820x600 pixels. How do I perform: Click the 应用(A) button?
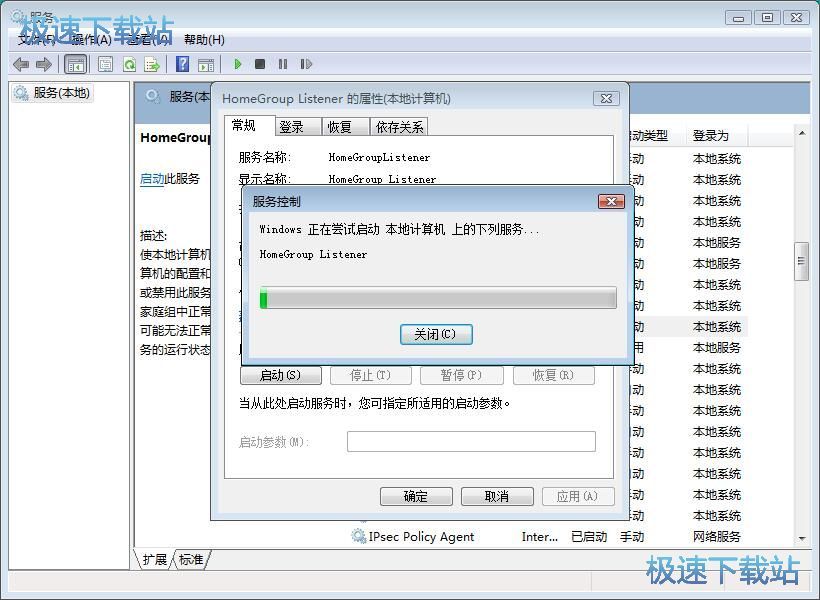[x=578, y=496]
